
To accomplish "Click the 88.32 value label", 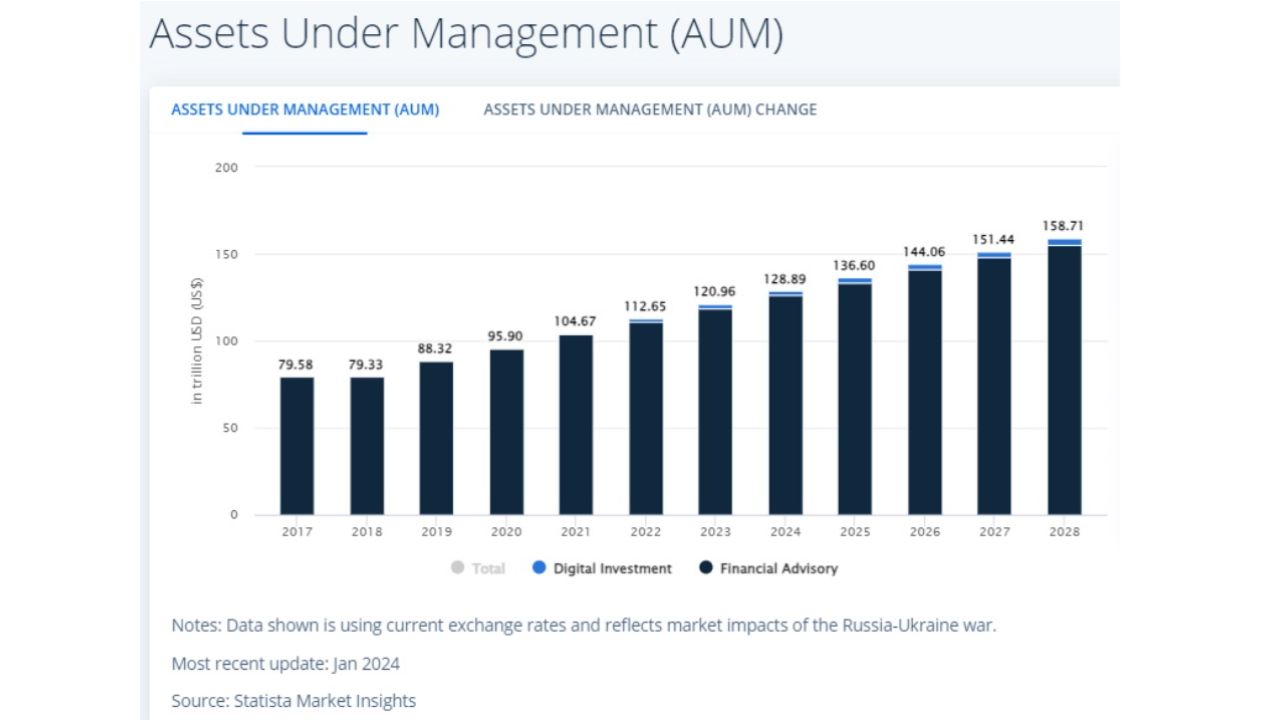I will [x=436, y=349].
